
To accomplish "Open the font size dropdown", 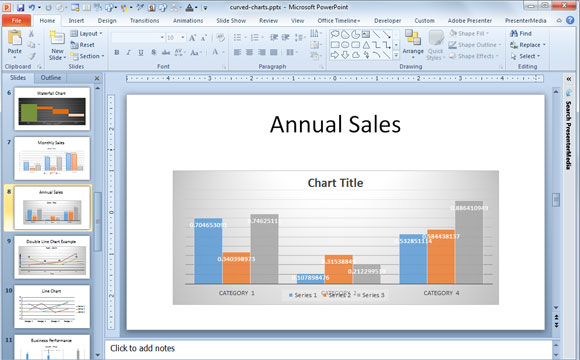I will pos(183,38).
